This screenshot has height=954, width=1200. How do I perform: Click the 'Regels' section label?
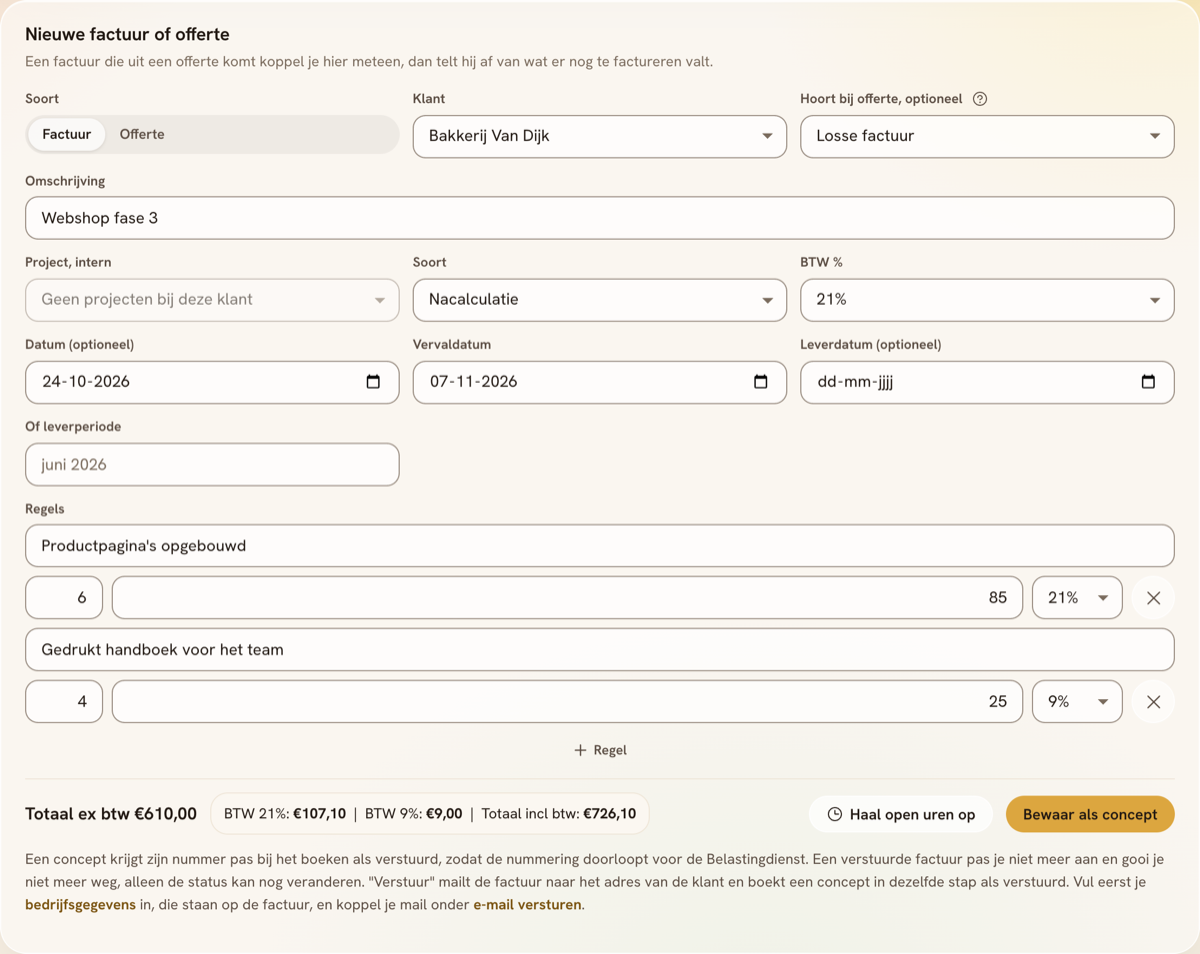[45, 509]
